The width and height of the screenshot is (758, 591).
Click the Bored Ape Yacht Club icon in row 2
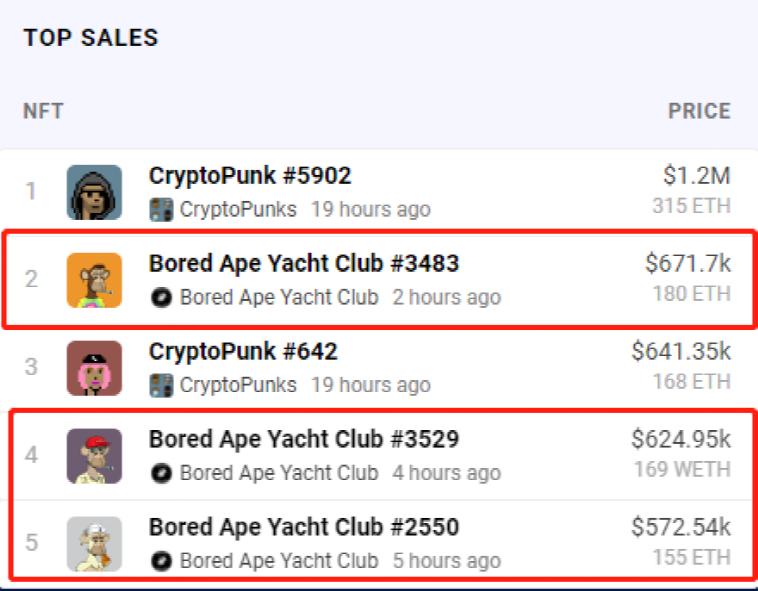coord(161,298)
